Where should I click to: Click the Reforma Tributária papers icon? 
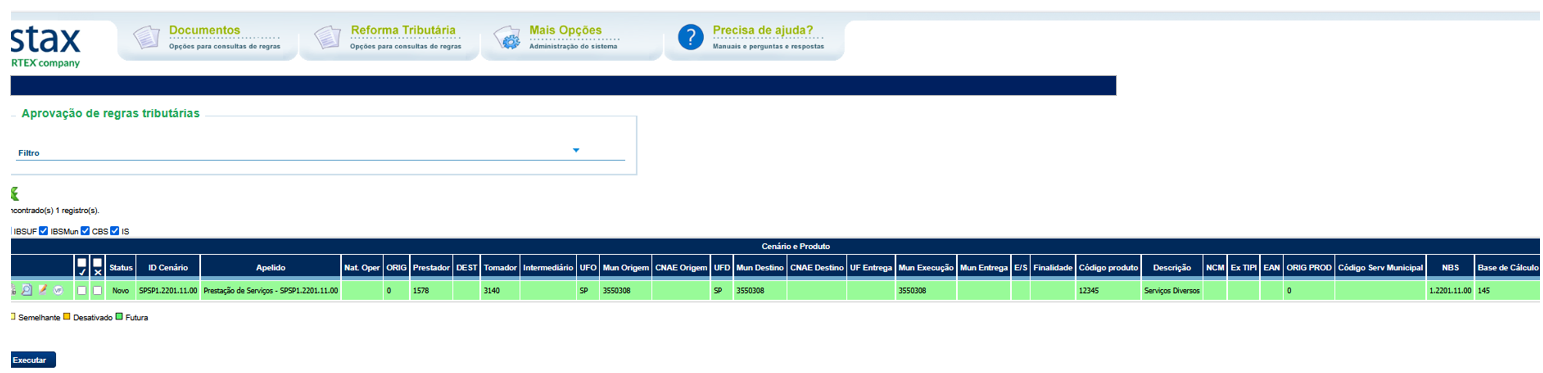point(328,38)
